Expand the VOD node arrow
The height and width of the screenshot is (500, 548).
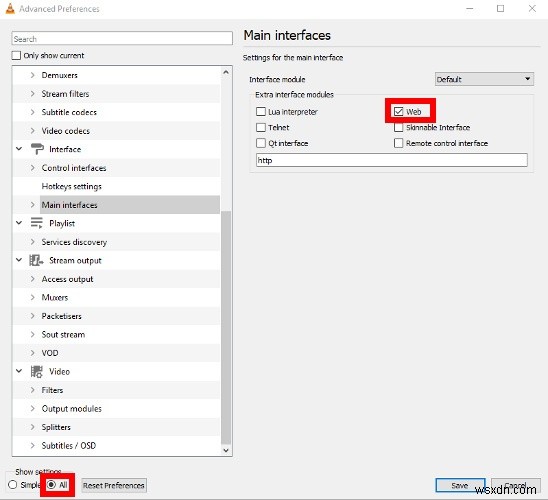coord(33,353)
